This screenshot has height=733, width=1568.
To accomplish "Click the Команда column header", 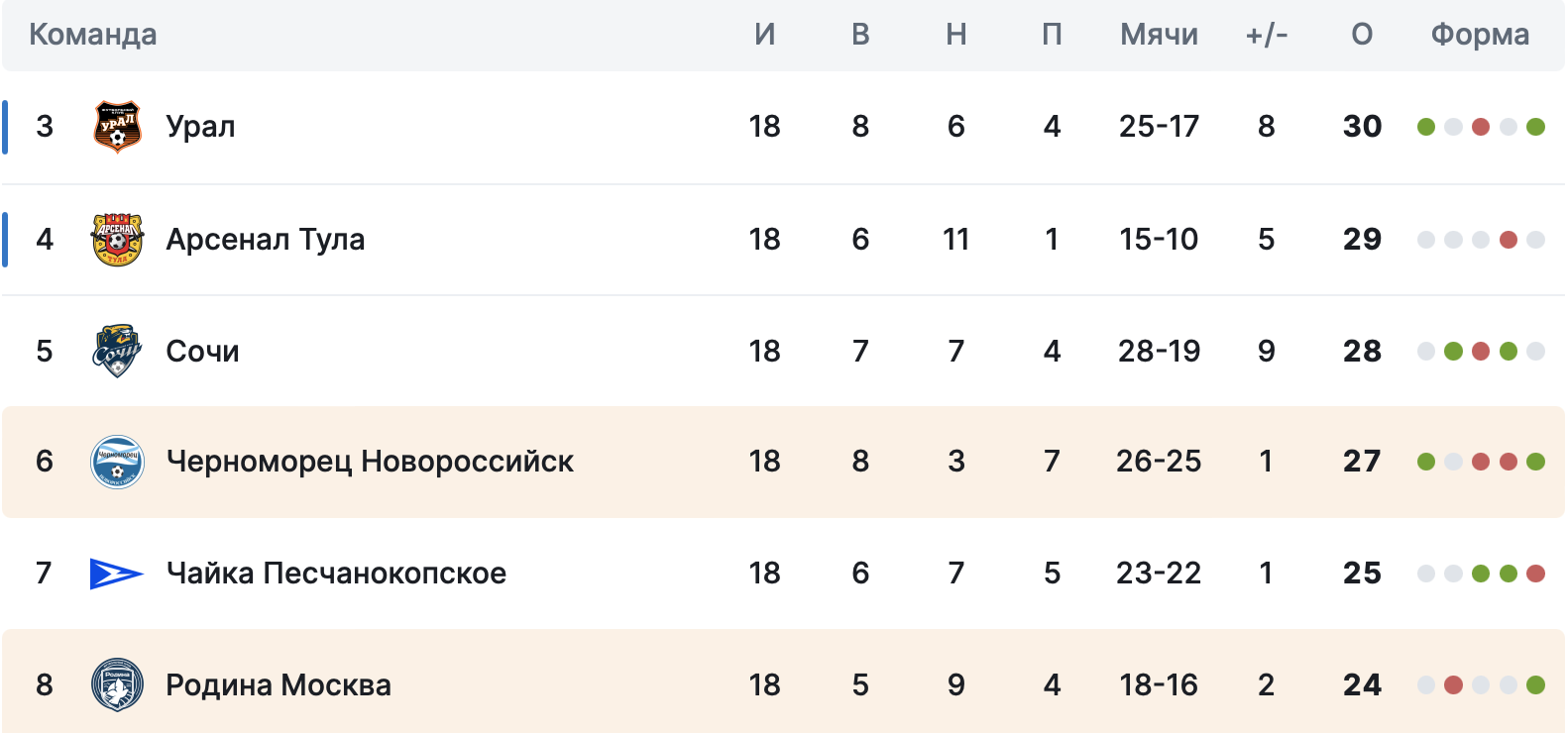I will click(93, 35).
